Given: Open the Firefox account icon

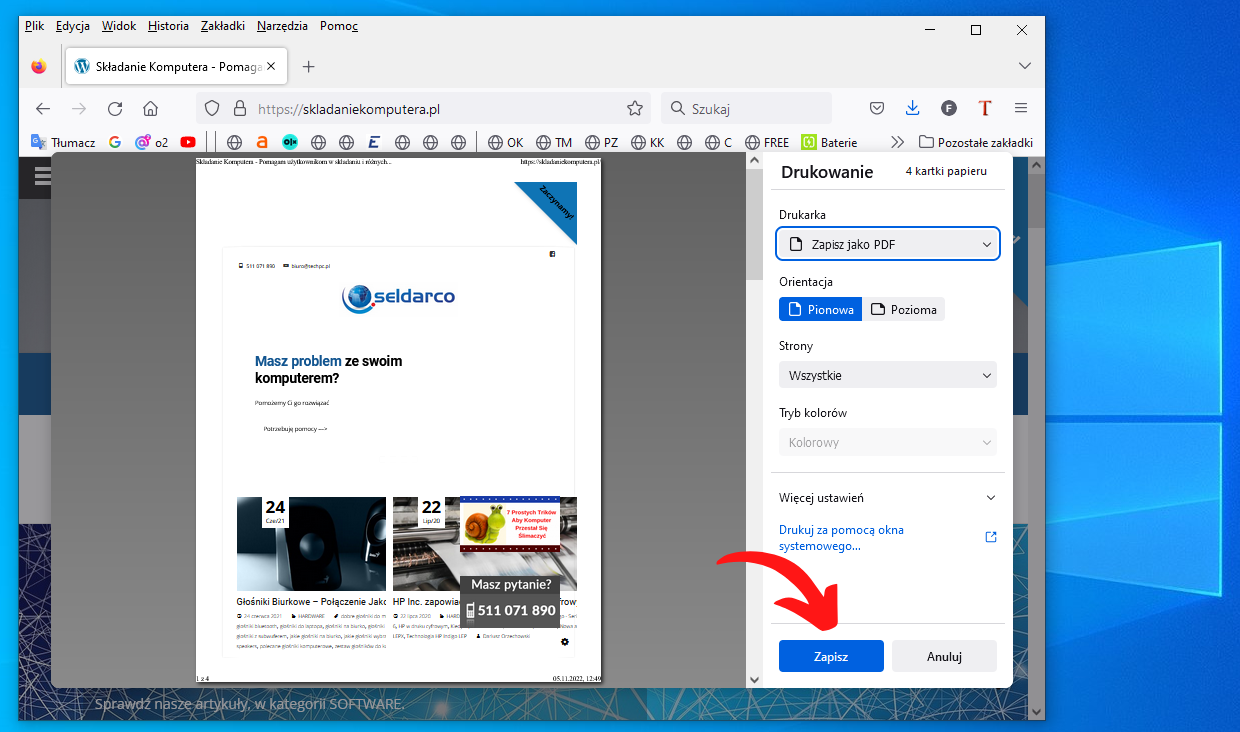Looking at the screenshot, I should pyautogui.click(x=949, y=108).
